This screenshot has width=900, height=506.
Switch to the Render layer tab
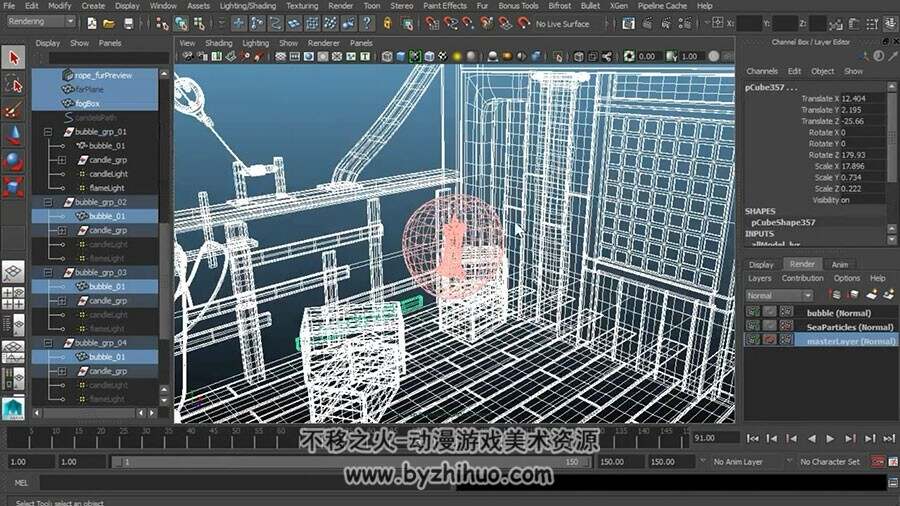[802, 264]
